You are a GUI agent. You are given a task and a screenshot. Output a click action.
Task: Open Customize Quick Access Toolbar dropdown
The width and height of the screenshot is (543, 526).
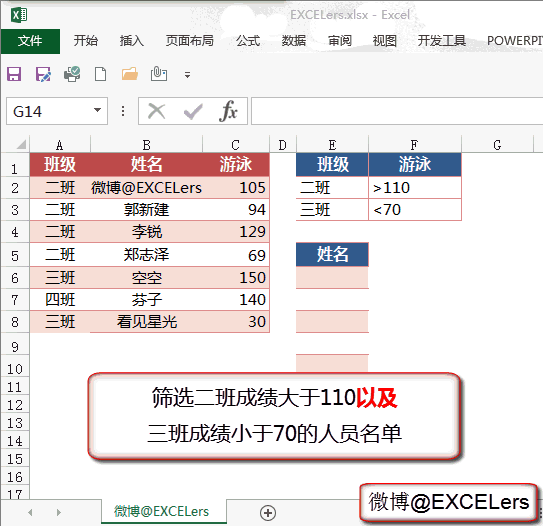pyautogui.click(x=187, y=75)
